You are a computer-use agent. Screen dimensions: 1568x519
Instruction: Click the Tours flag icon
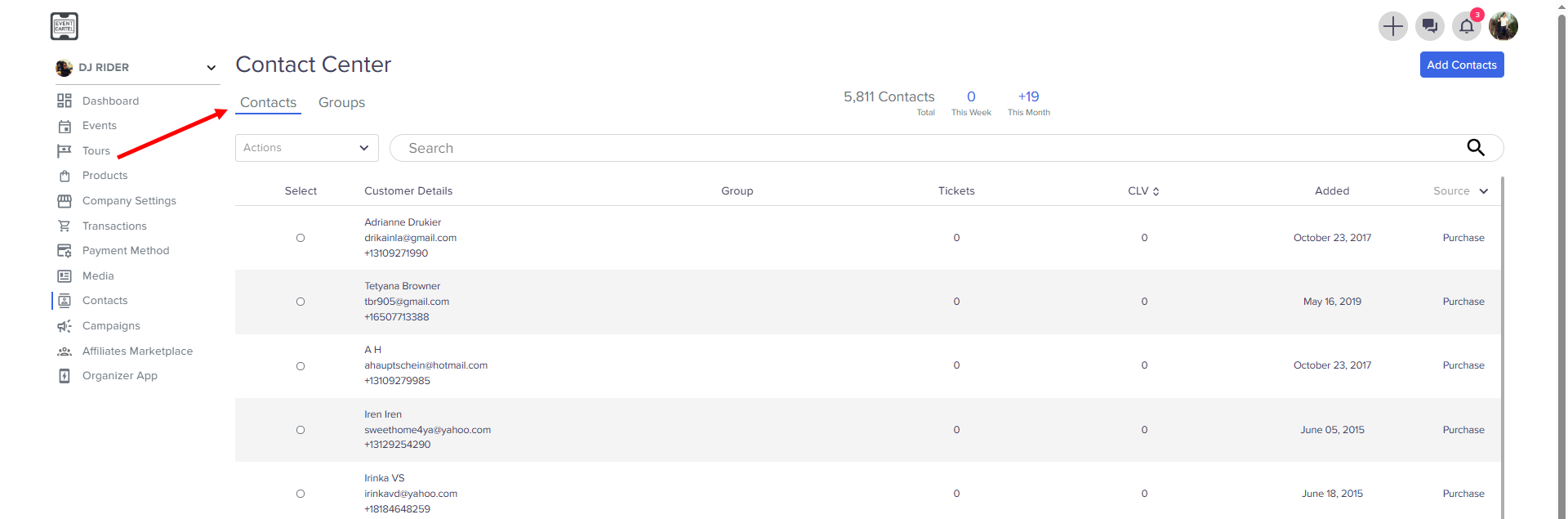[x=65, y=151]
